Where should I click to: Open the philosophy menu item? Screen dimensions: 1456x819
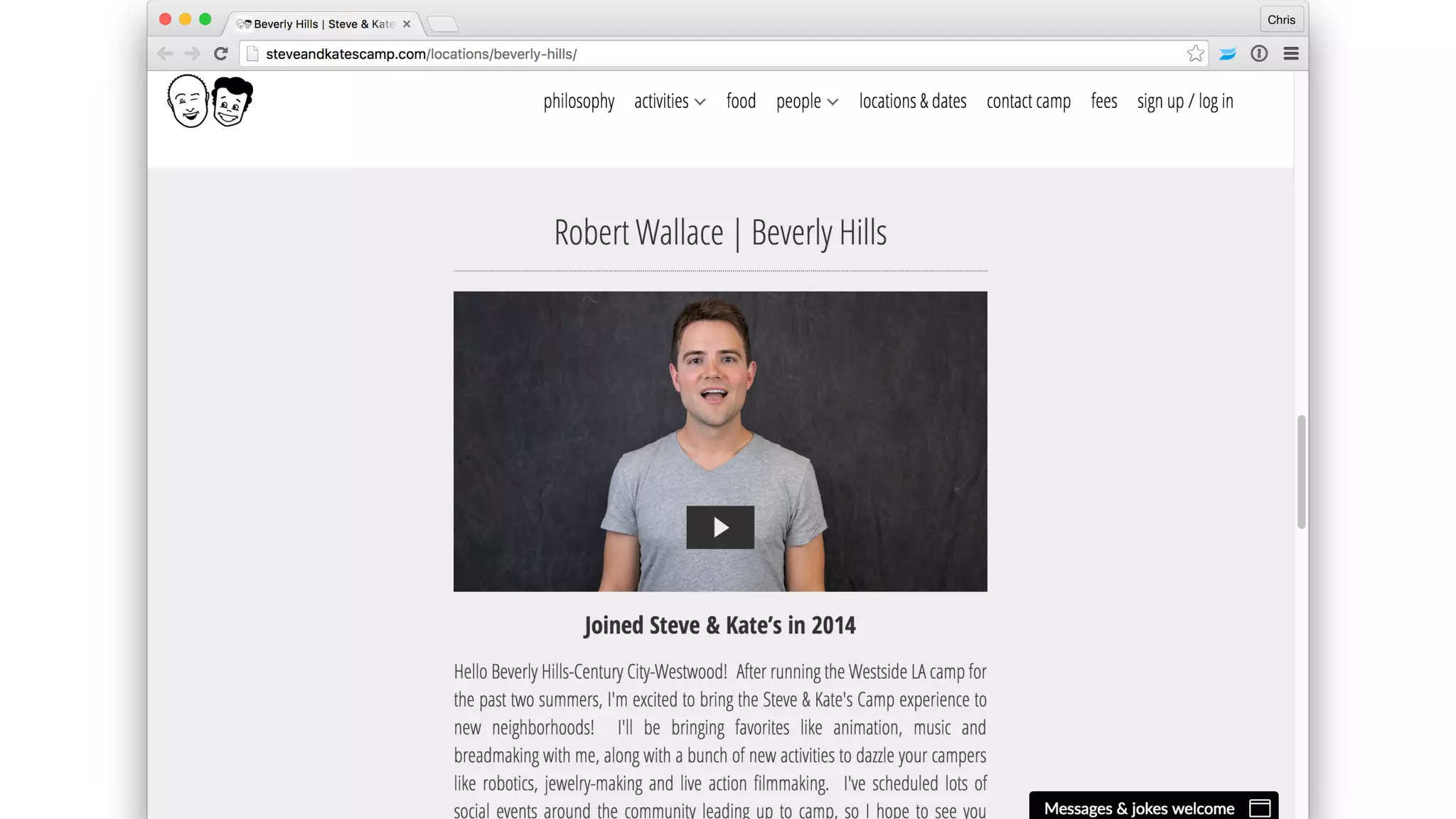click(579, 102)
